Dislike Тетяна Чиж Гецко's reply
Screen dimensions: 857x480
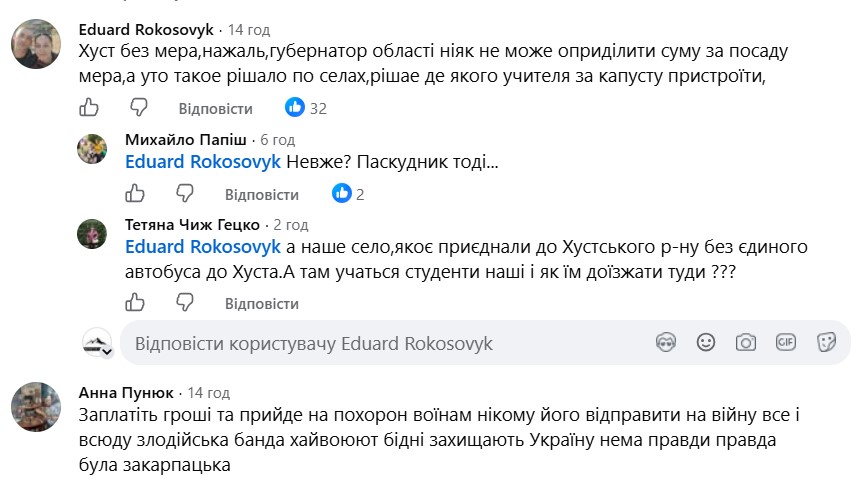(185, 302)
